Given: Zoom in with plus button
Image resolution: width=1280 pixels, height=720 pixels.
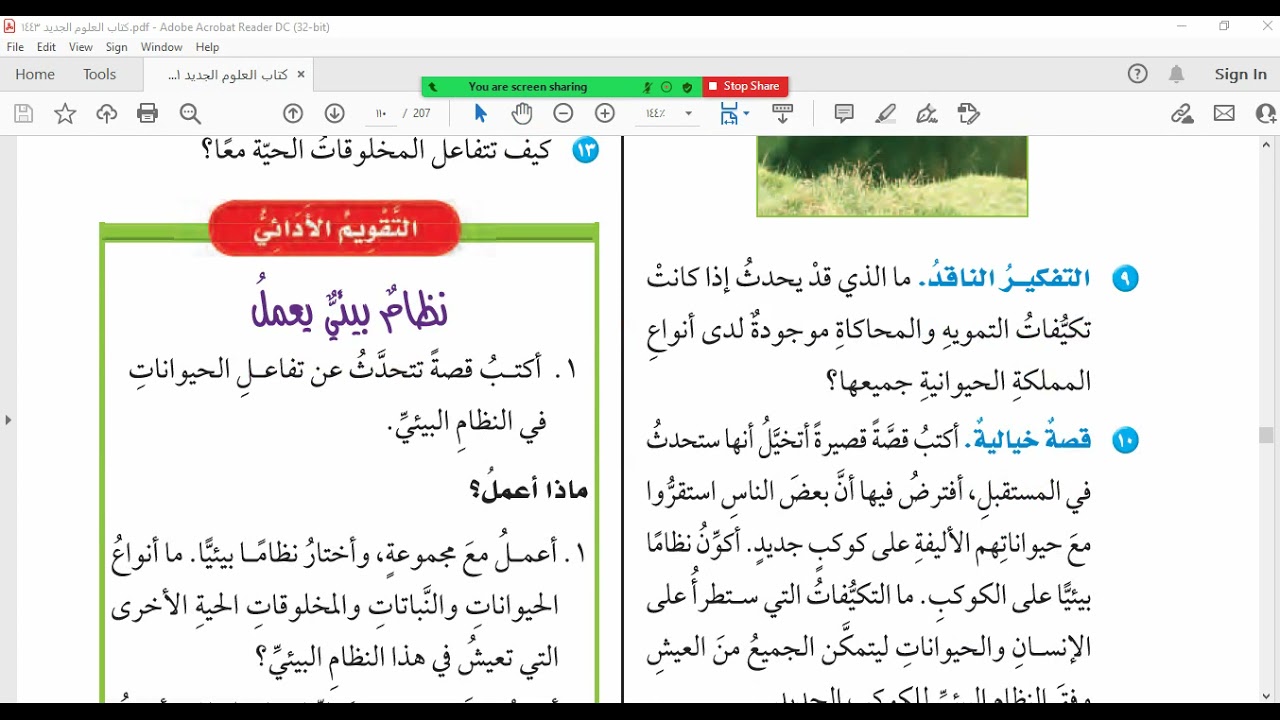Looking at the screenshot, I should [605, 114].
